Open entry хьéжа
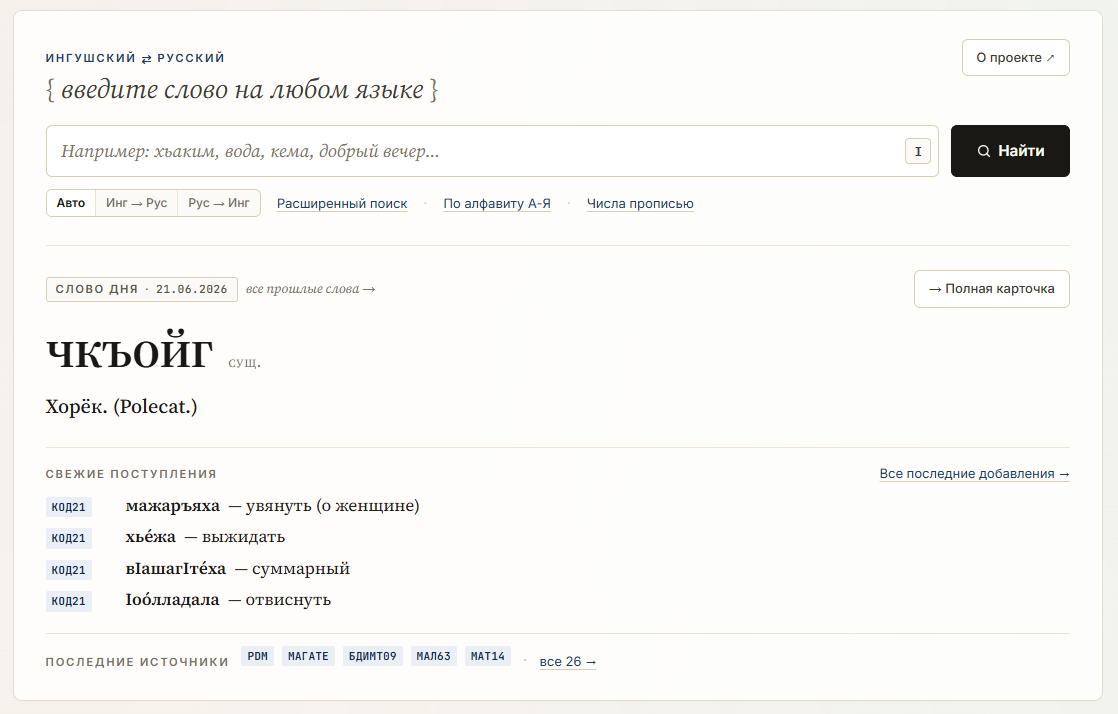The image size is (1118, 714). [150, 537]
